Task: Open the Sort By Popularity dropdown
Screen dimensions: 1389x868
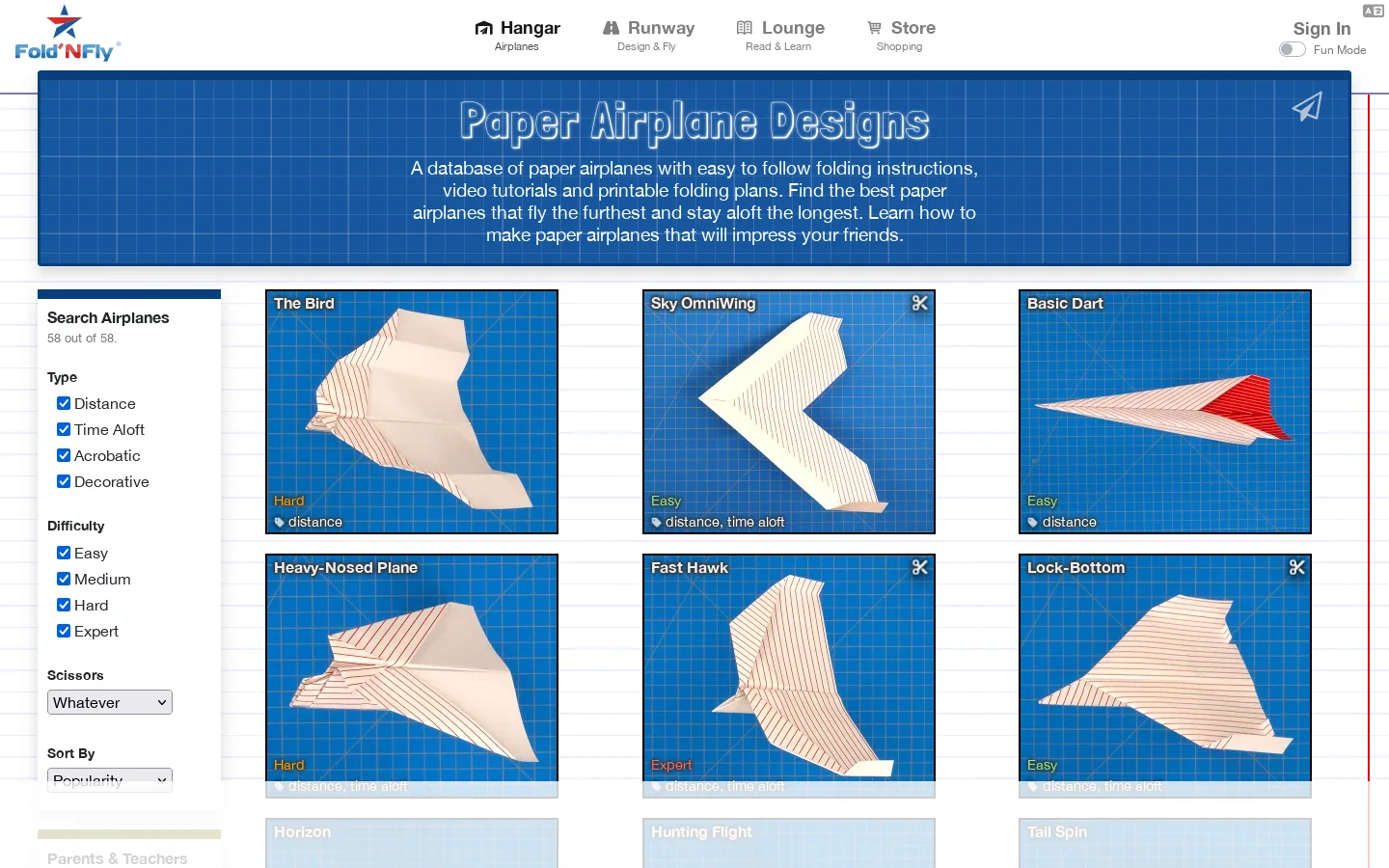Action: (110, 780)
